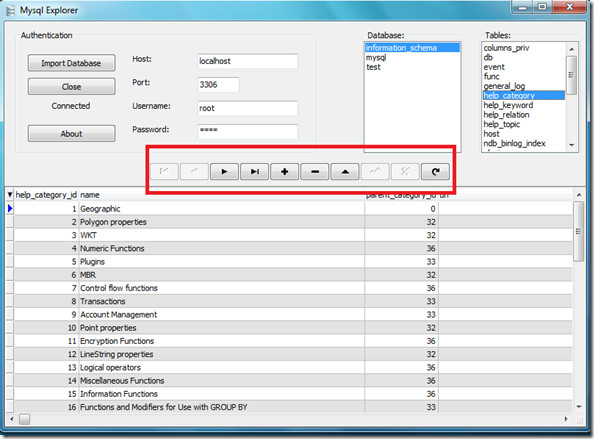Go to next record with navigator arrow
Image resolution: width=594 pixels, height=439 pixels.
[224, 172]
